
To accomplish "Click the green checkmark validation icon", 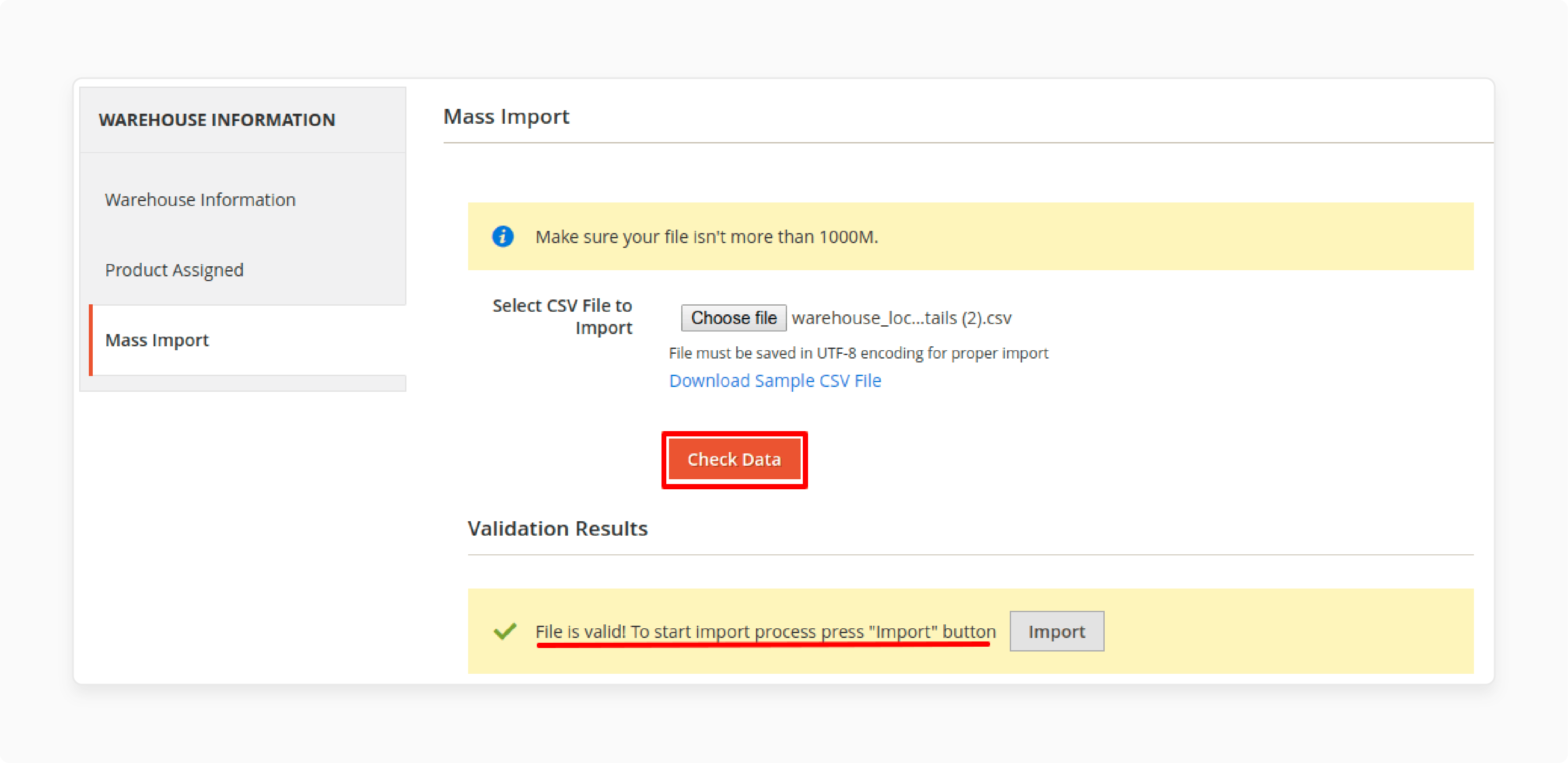I will point(505,631).
